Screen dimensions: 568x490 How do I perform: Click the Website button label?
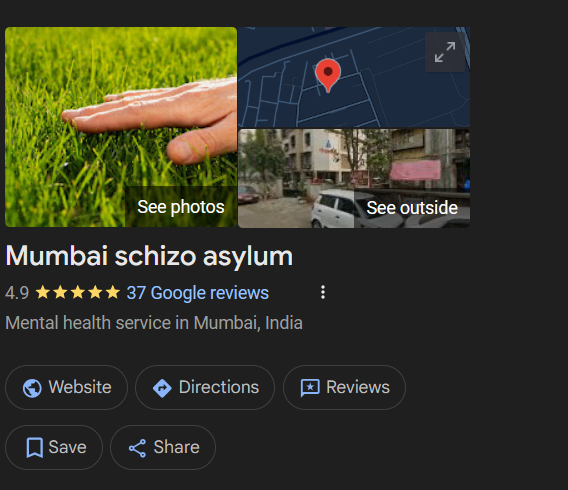[x=80, y=387]
